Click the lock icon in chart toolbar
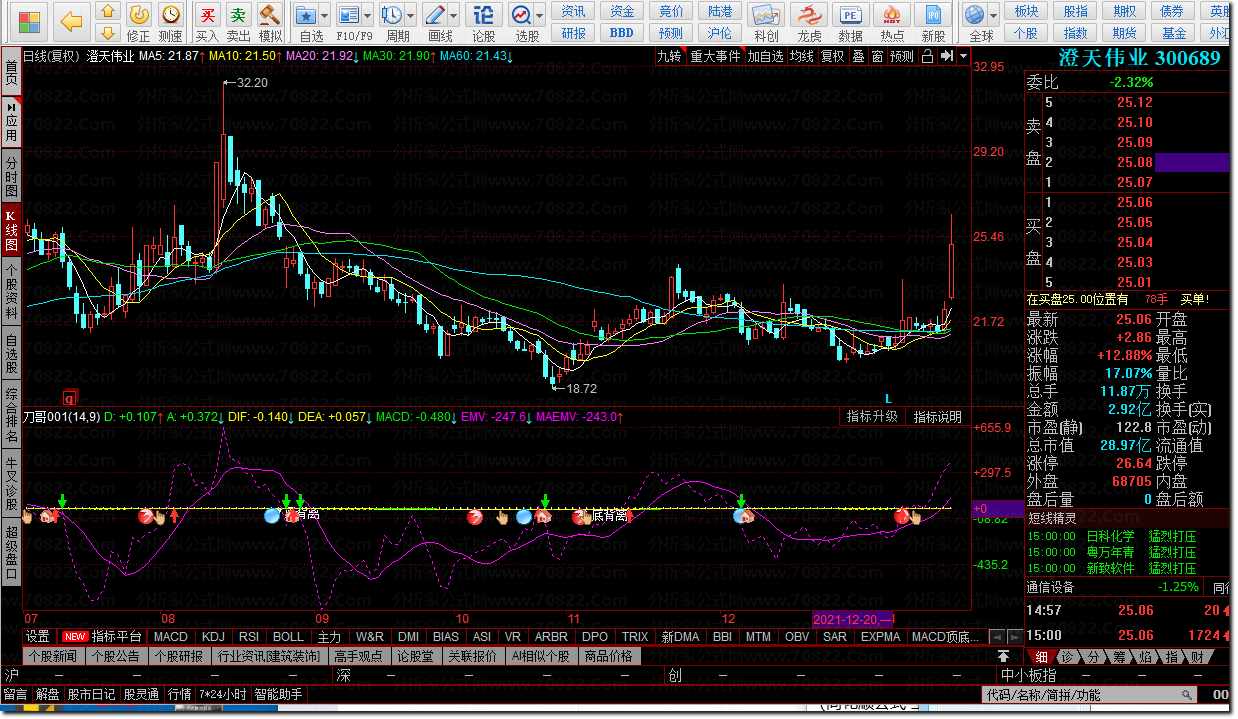Viewport: 1238px width, 719px height. pos(927,56)
